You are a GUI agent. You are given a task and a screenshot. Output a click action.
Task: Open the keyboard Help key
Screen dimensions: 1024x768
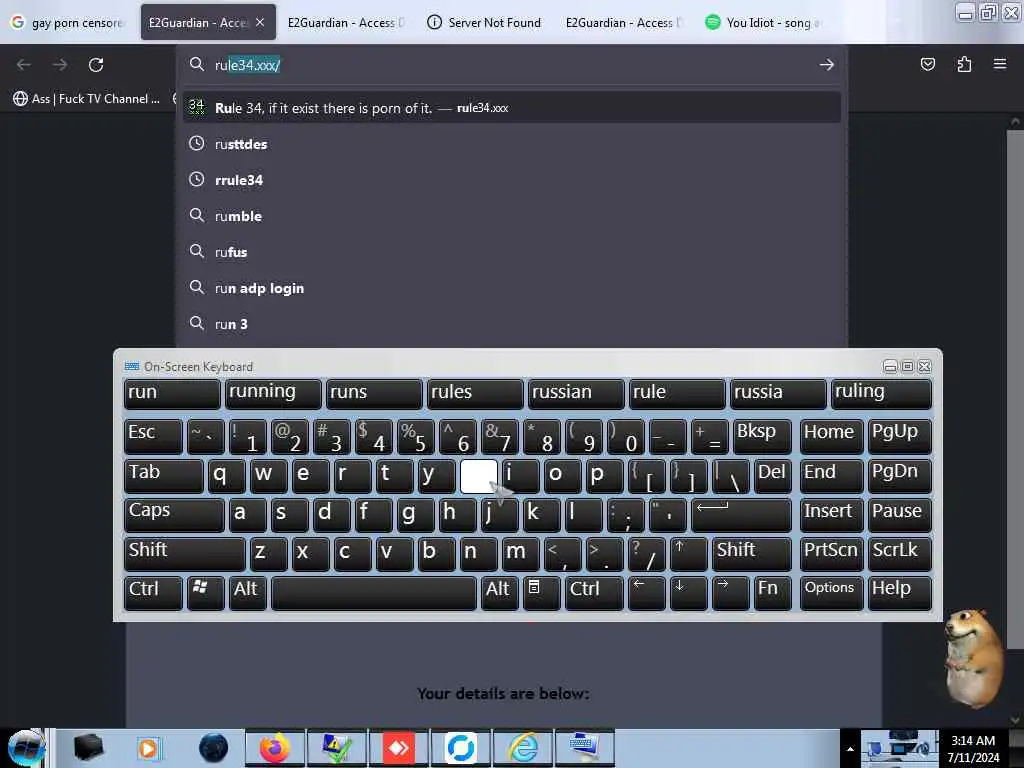tap(899, 593)
